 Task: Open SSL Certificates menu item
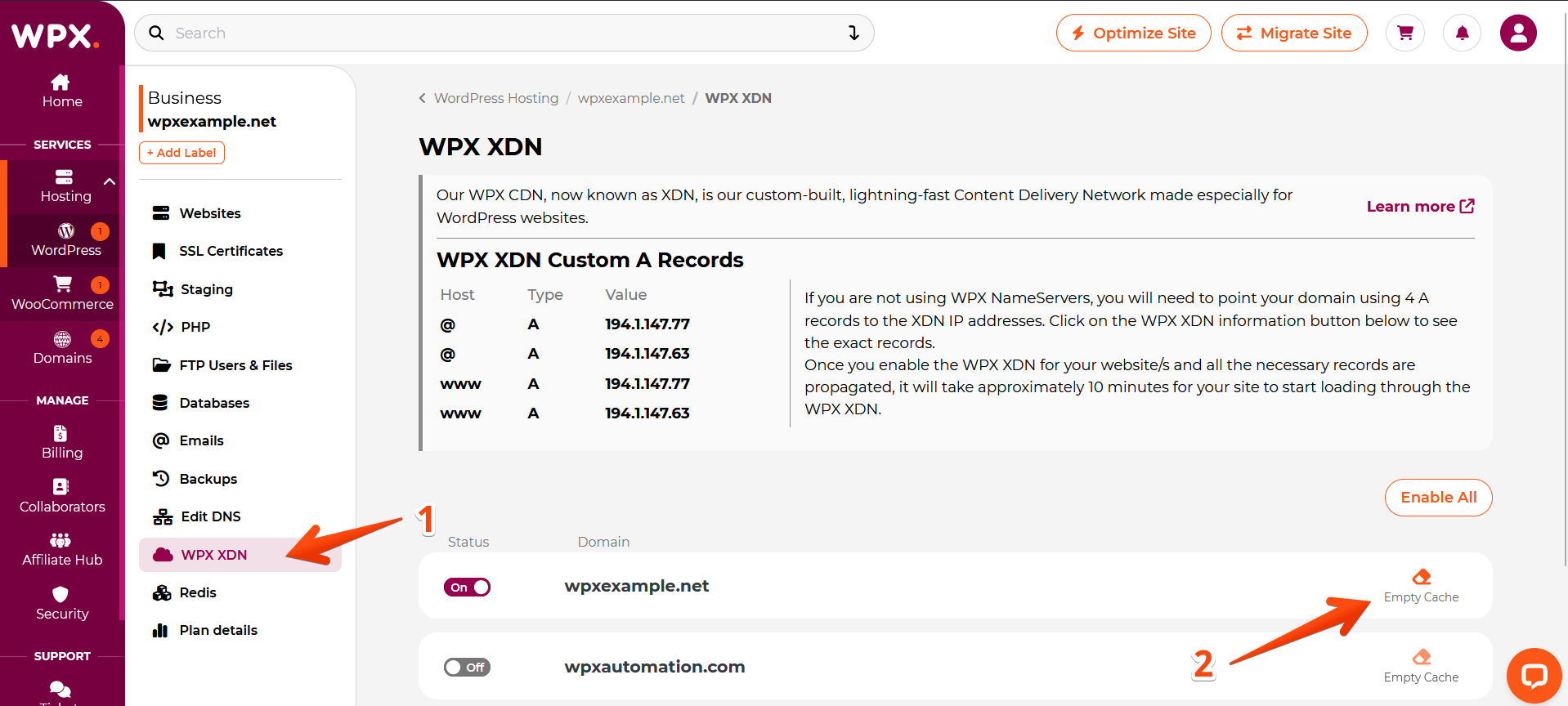click(231, 251)
